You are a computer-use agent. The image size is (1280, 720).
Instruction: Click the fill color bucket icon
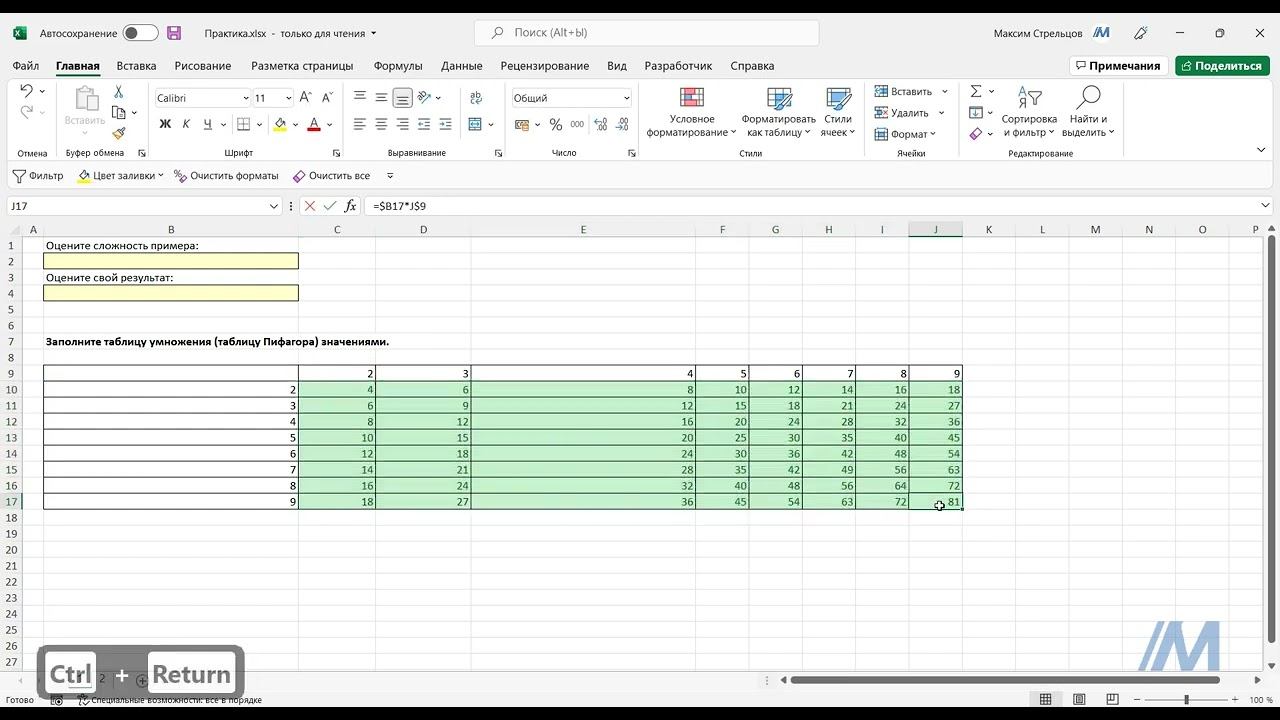click(280, 125)
